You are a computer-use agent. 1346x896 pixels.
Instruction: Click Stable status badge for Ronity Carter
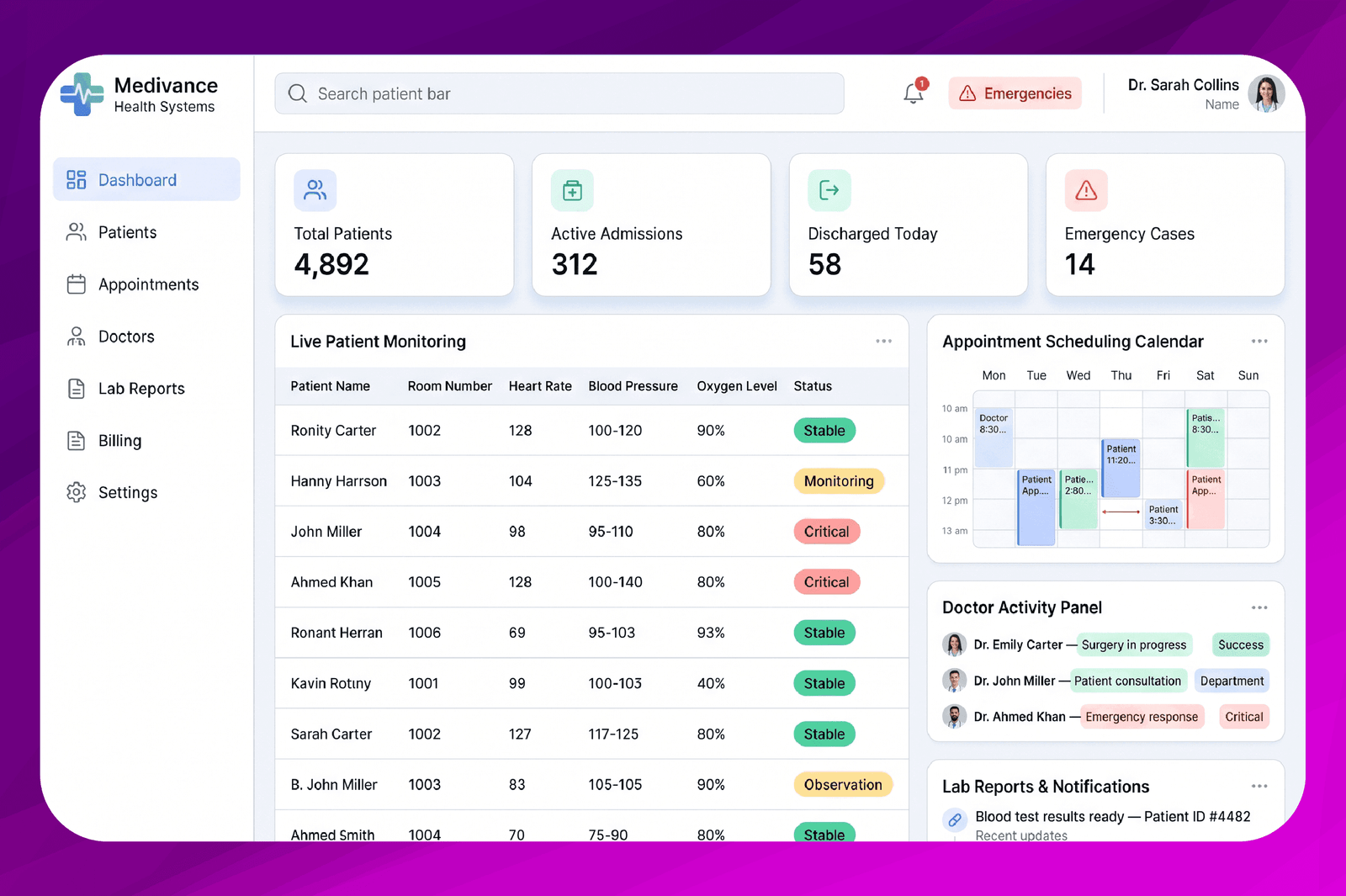click(x=824, y=431)
